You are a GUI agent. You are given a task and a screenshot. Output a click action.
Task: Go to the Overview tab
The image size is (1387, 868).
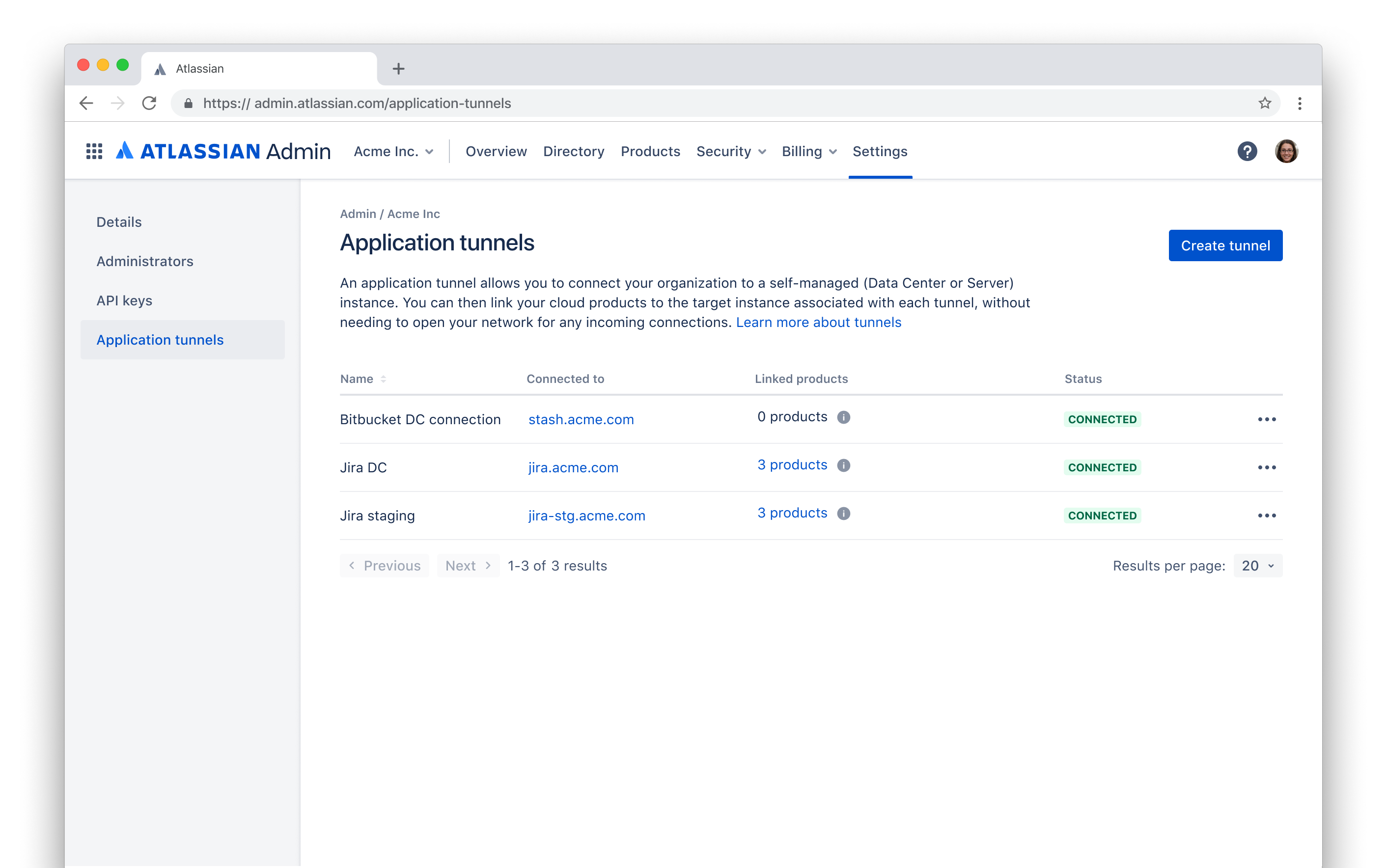[x=496, y=152]
